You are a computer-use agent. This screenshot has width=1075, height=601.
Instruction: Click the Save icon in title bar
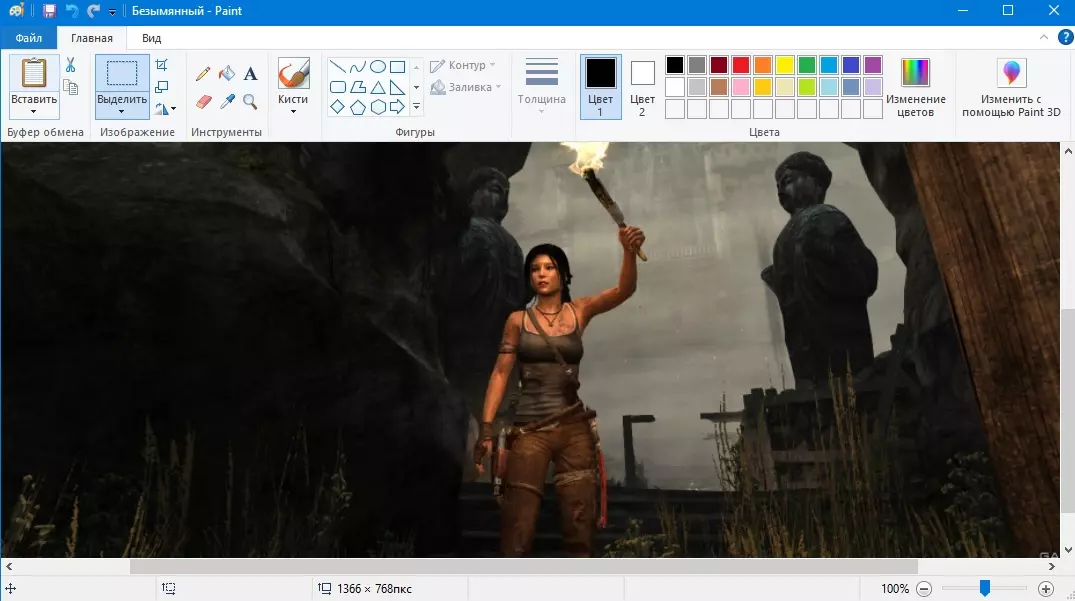(x=49, y=11)
